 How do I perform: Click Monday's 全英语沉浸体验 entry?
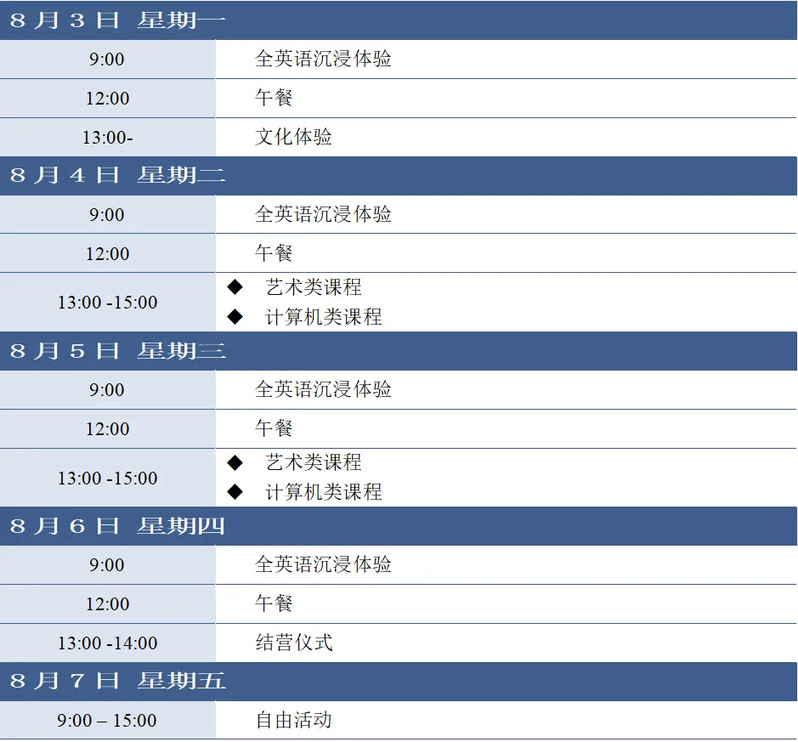(323, 59)
